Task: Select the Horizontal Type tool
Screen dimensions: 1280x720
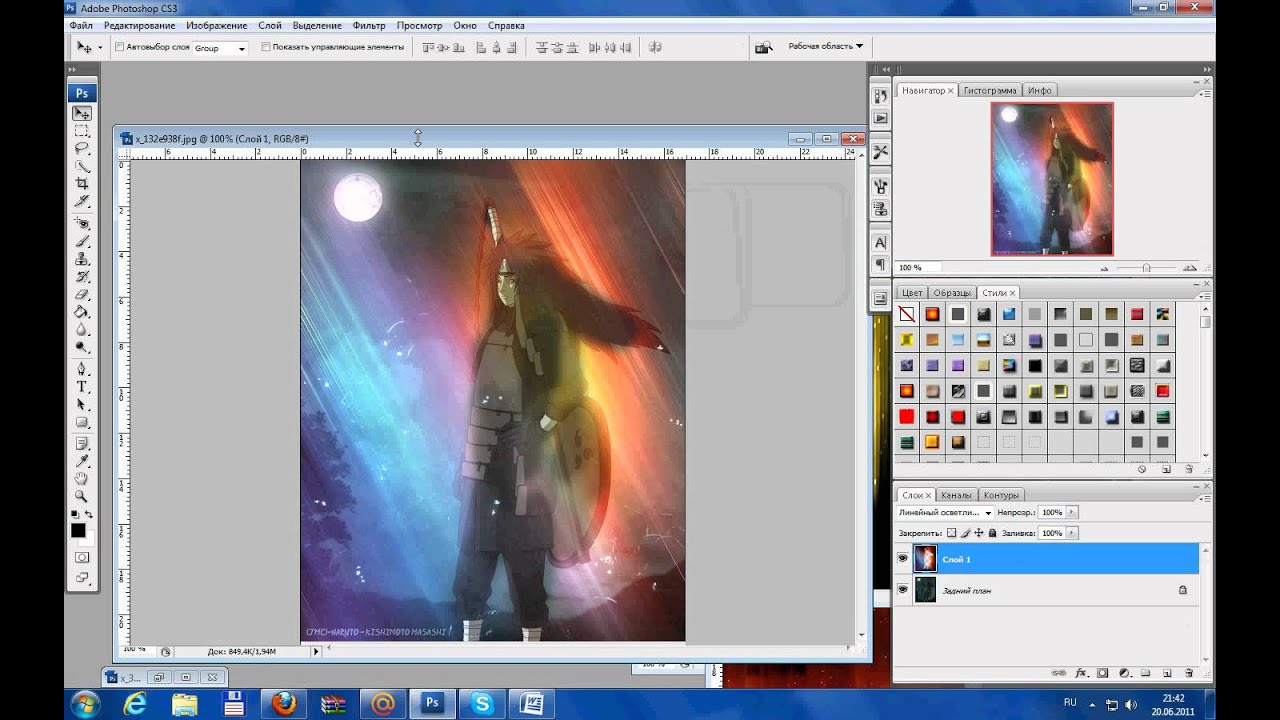Action: click(82, 387)
